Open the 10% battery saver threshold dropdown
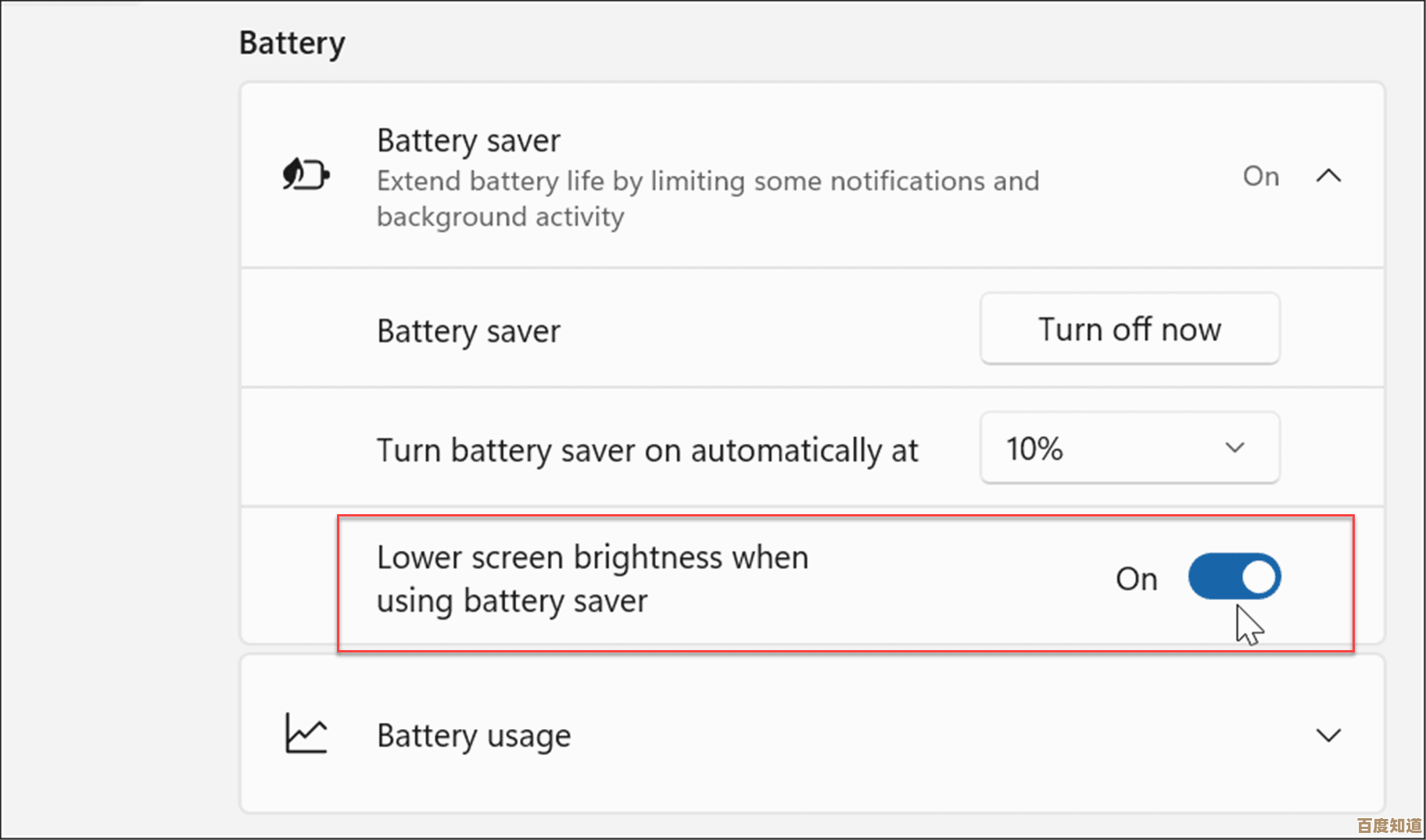 [x=1129, y=449]
